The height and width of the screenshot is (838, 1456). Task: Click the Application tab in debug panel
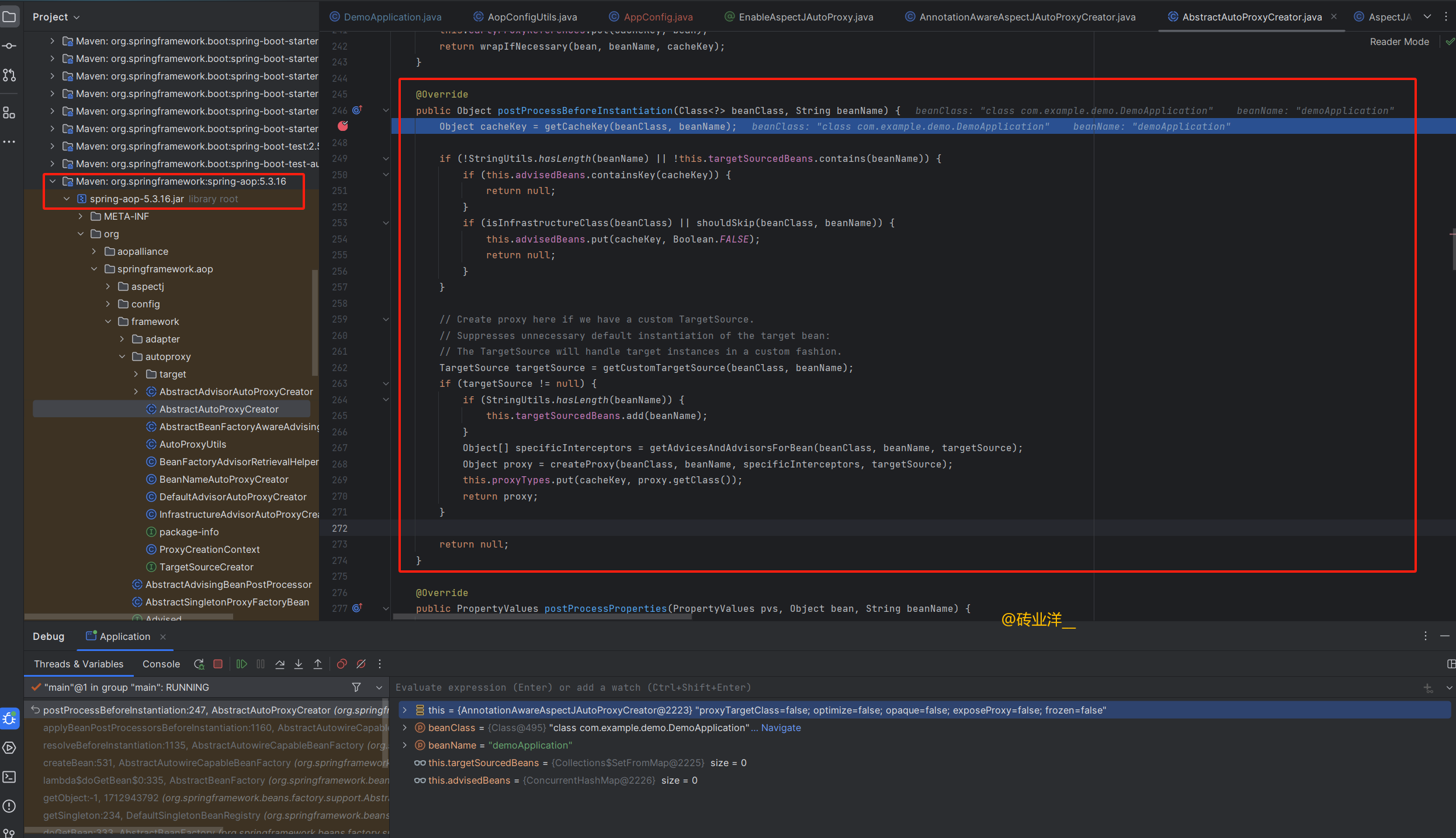[x=119, y=636]
